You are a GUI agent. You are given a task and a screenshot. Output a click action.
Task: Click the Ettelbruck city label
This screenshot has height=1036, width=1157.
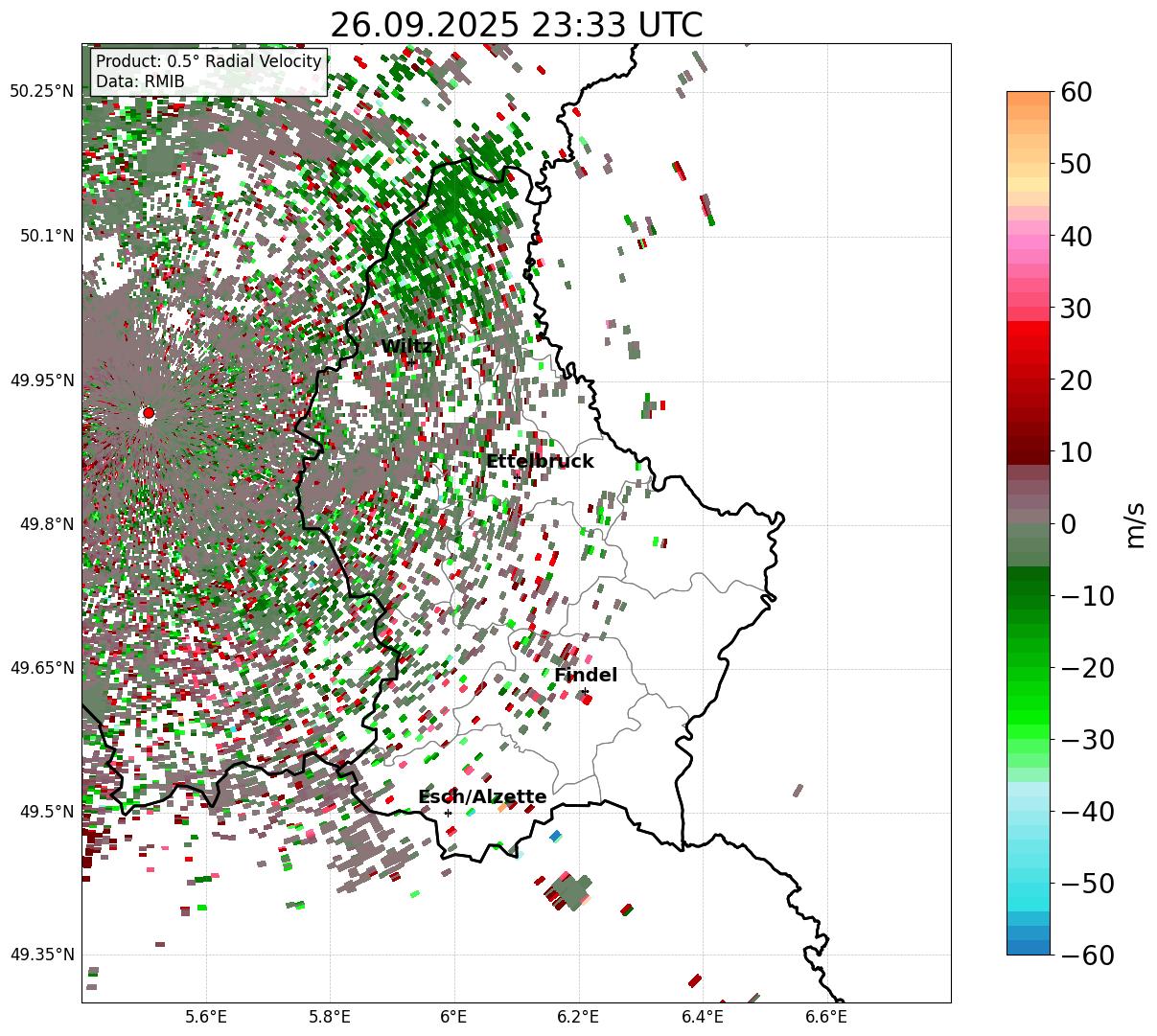tap(540, 462)
